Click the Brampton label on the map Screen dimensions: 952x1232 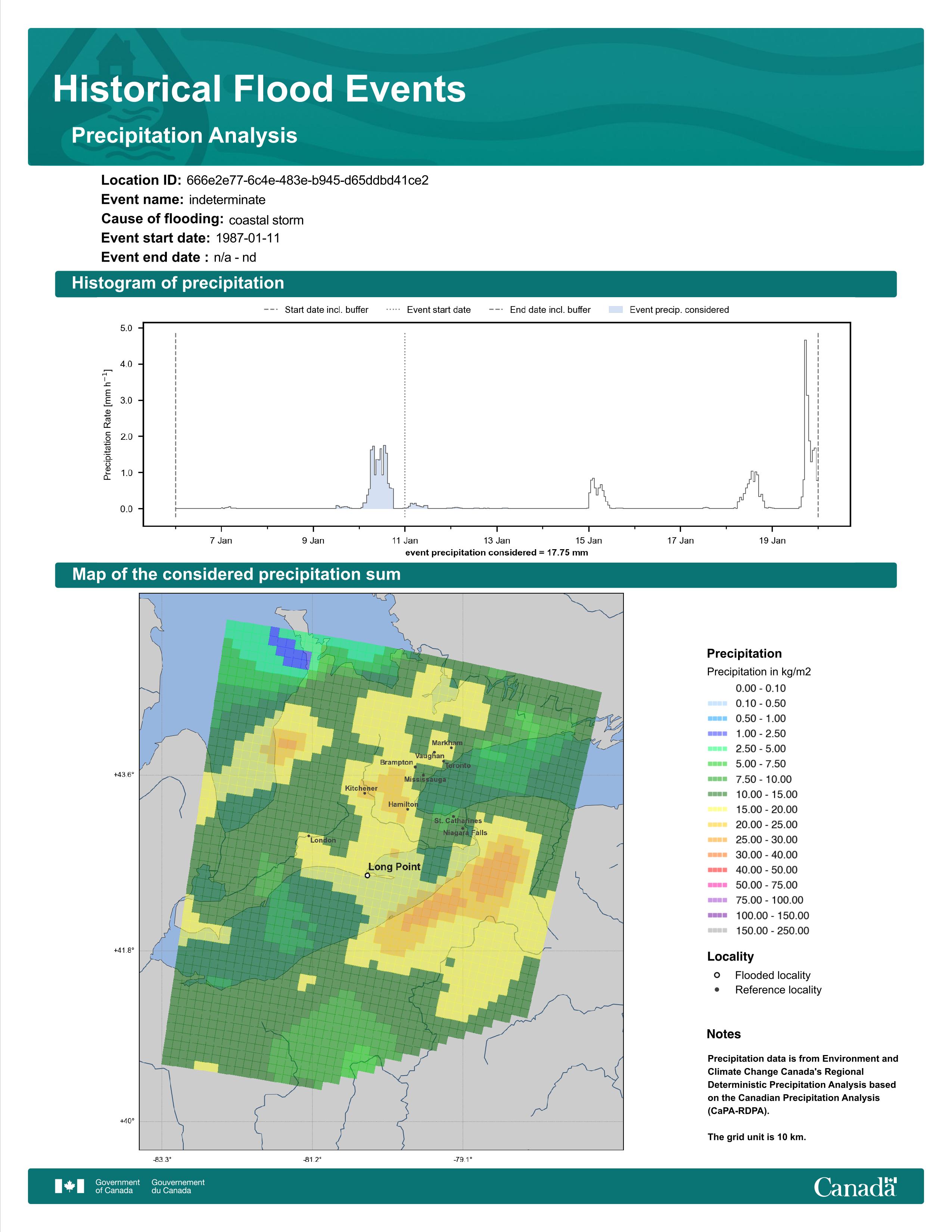point(396,762)
